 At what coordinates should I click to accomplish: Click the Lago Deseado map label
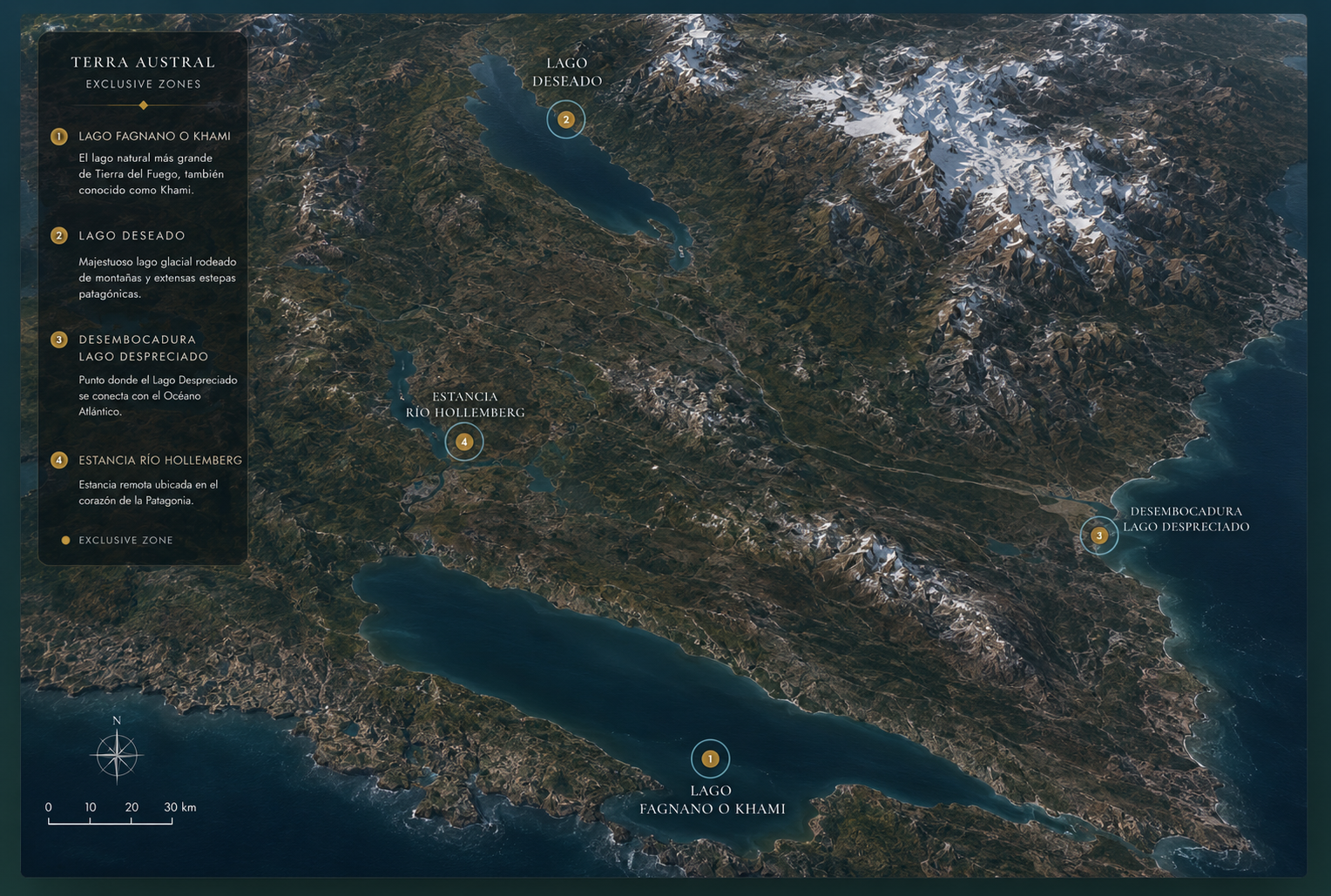(567, 72)
